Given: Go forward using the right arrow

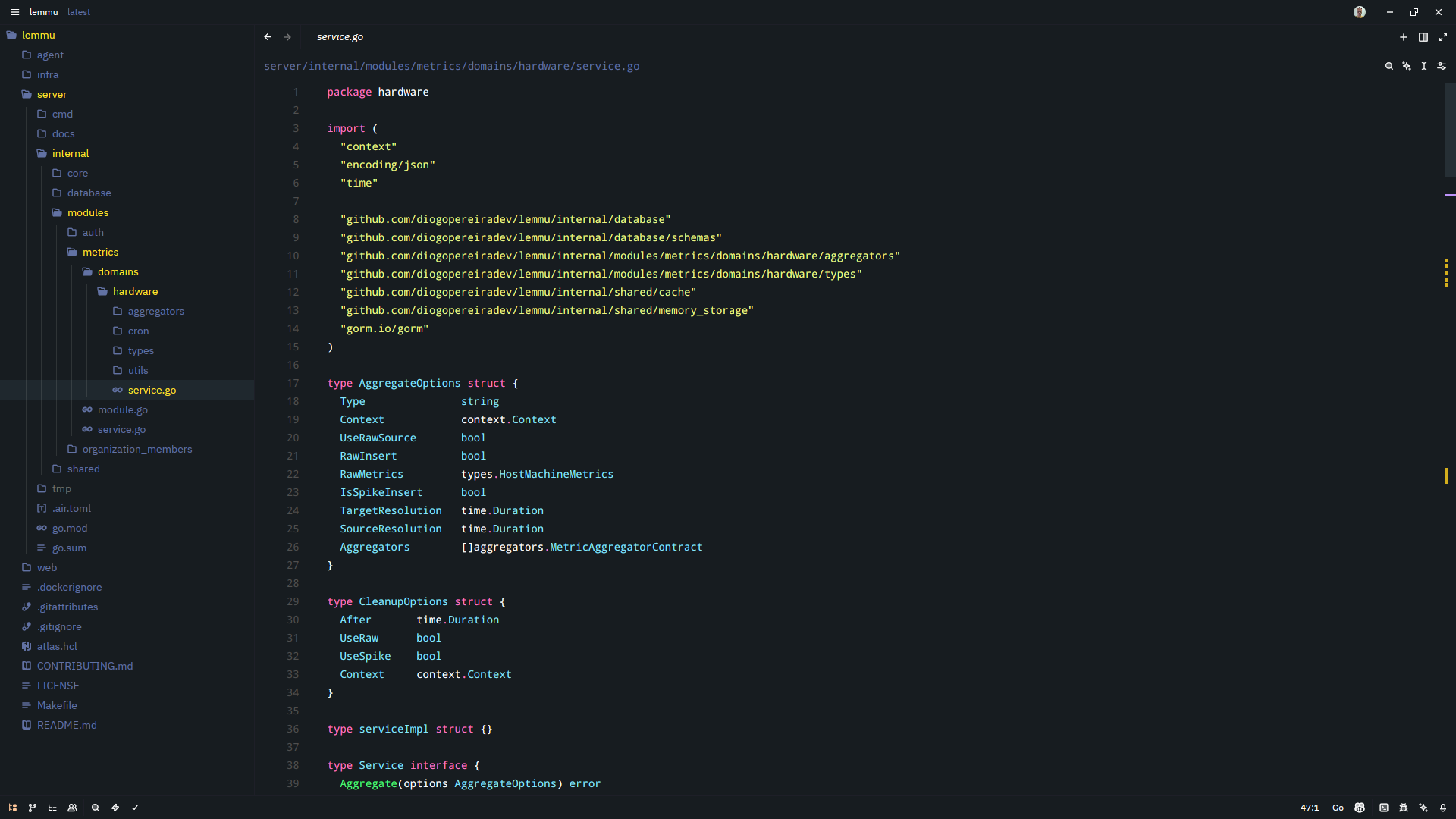Looking at the screenshot, I should (287, 36).
